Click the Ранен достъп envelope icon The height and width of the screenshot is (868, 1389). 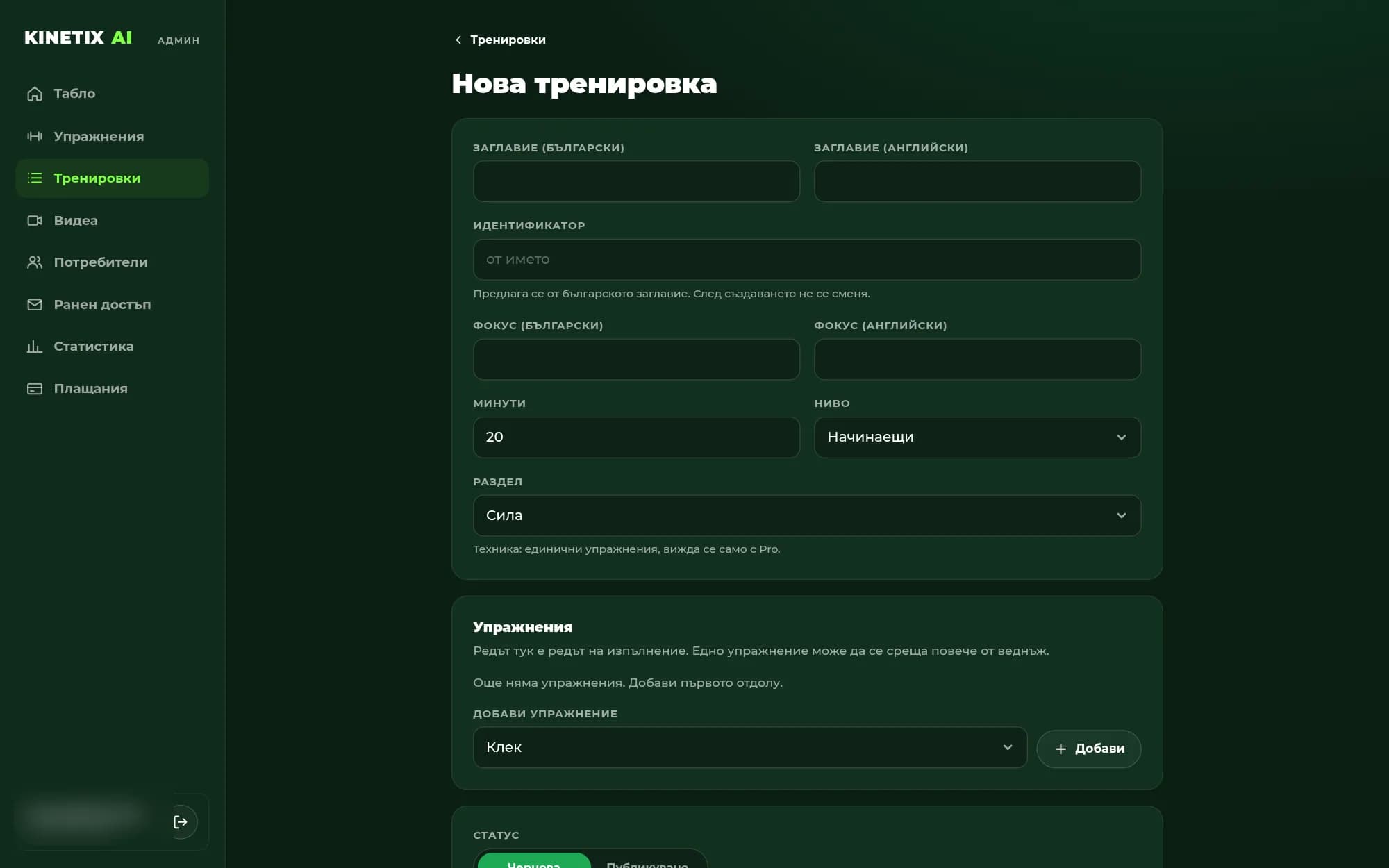pyautogui.click(x=35, y=305)
